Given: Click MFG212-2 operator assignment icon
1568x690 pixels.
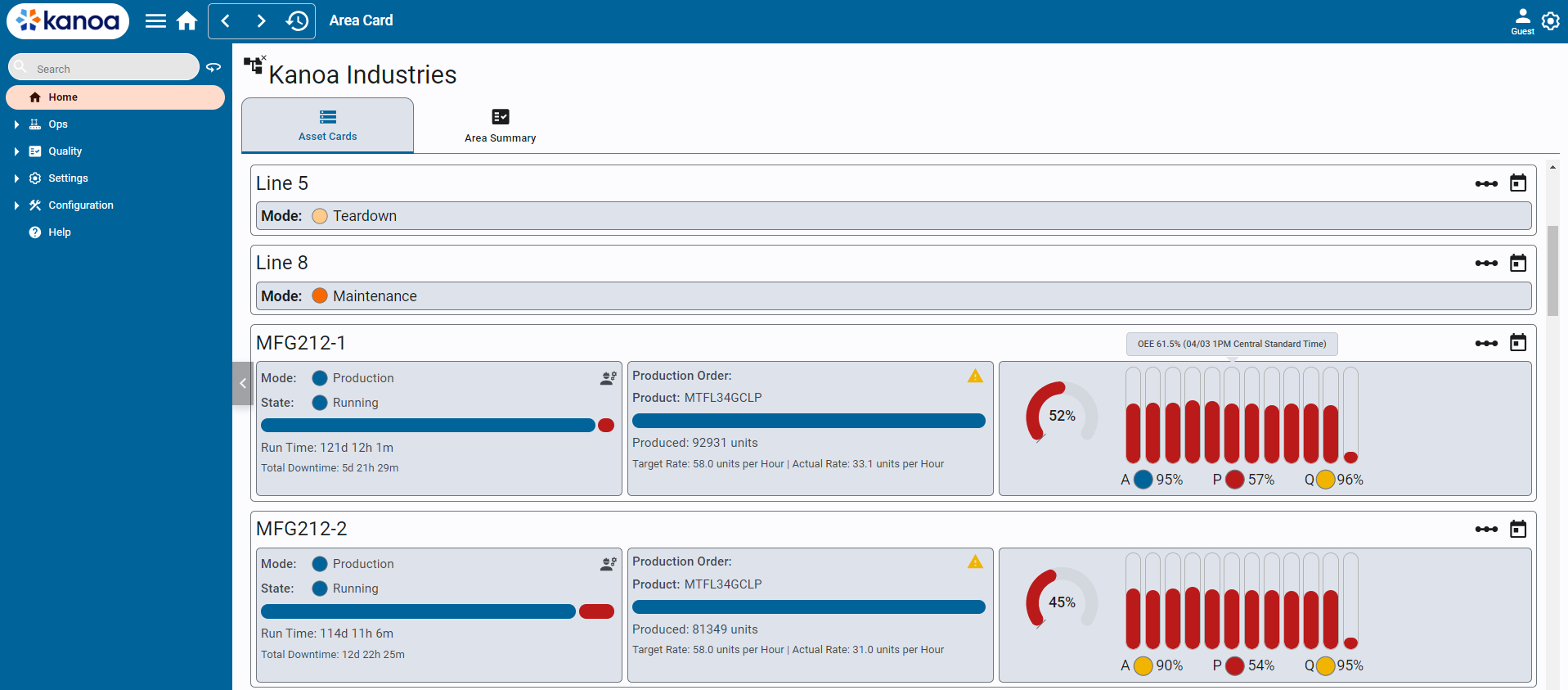Looking at the screenshot, I should [x=609, y=564].
